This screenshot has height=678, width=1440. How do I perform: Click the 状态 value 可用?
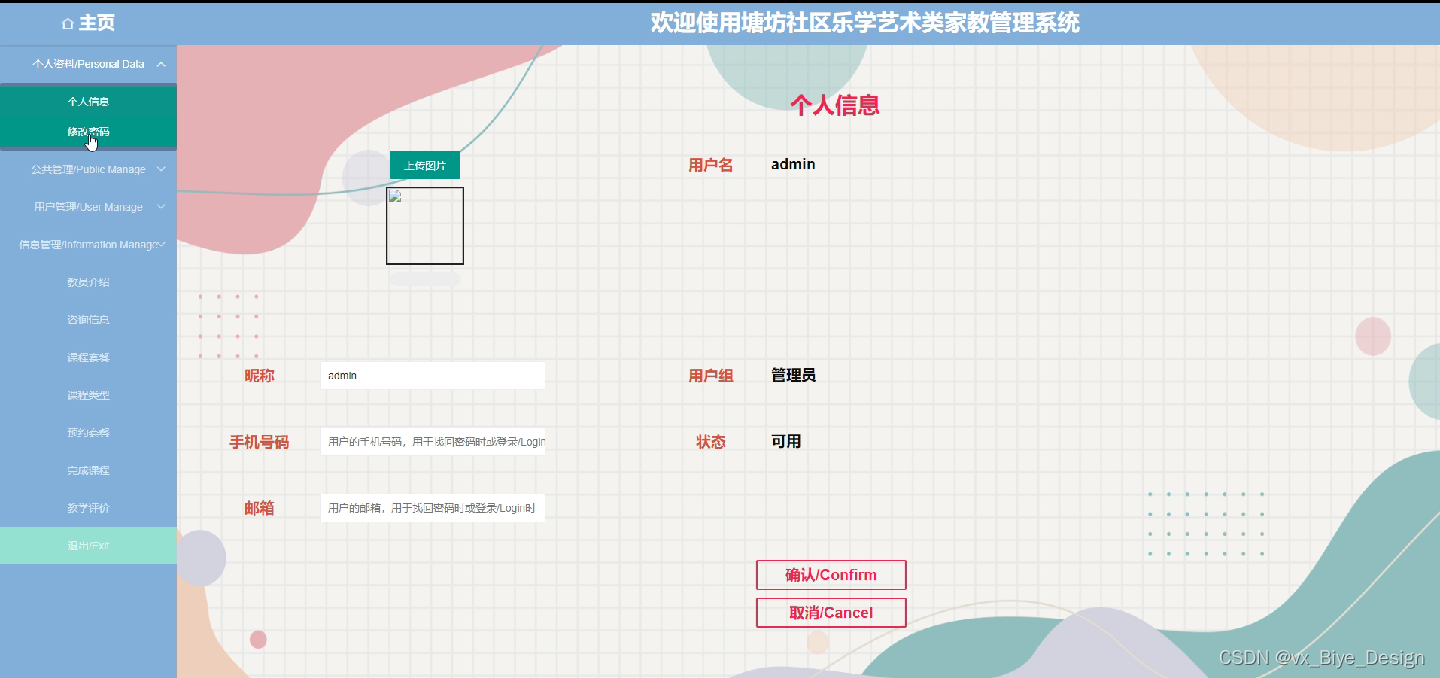click(x=786, y=441)
